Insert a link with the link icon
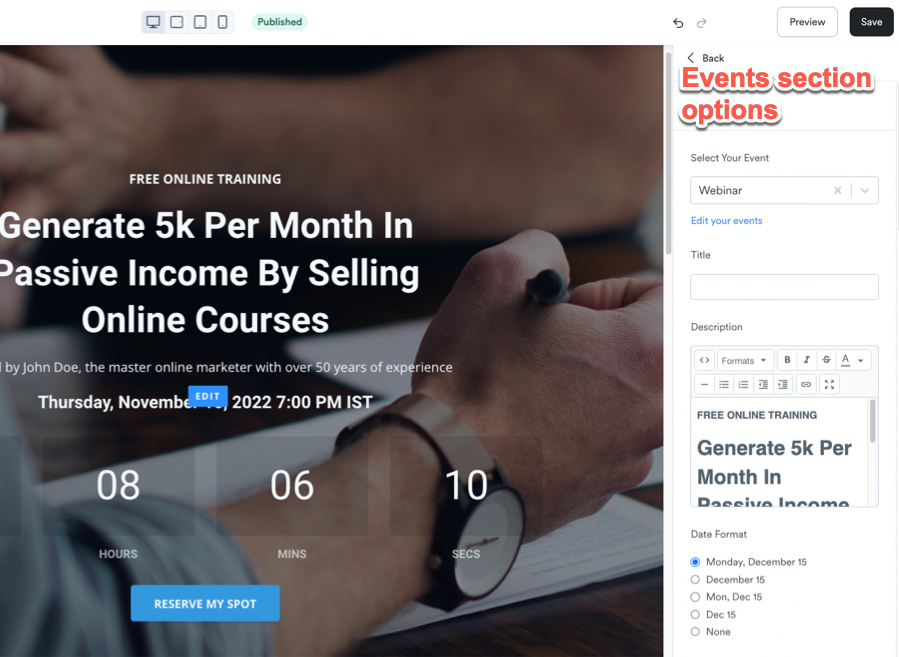Screen dimensions: 899x657 [806, 384]
